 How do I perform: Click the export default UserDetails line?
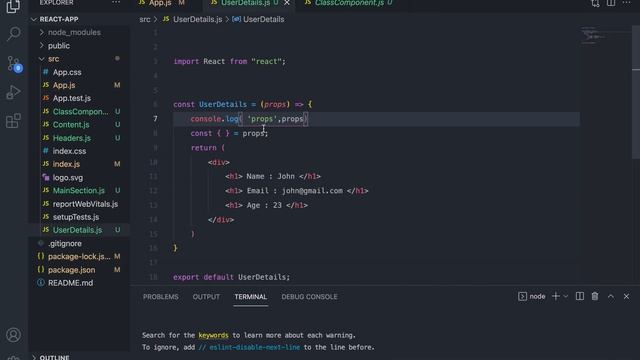[x=231, y=277]
